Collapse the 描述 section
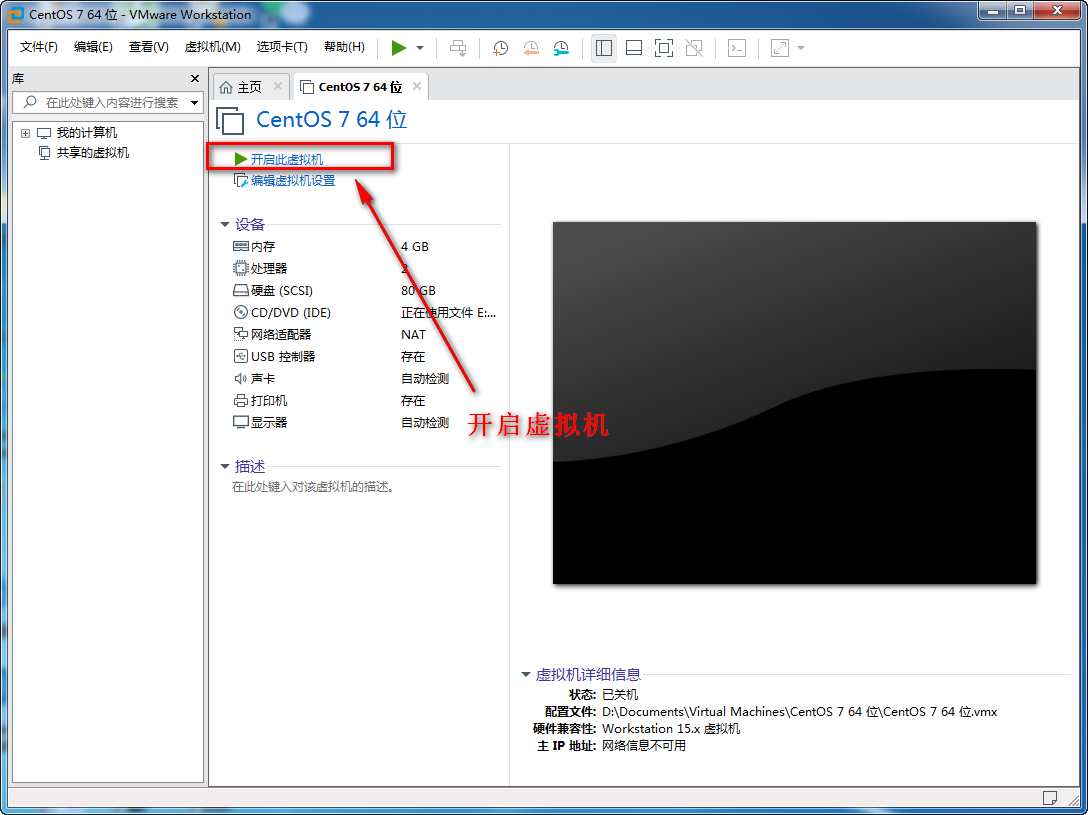The height and width of the screenshot is (815, 1088). click(225, 466)
